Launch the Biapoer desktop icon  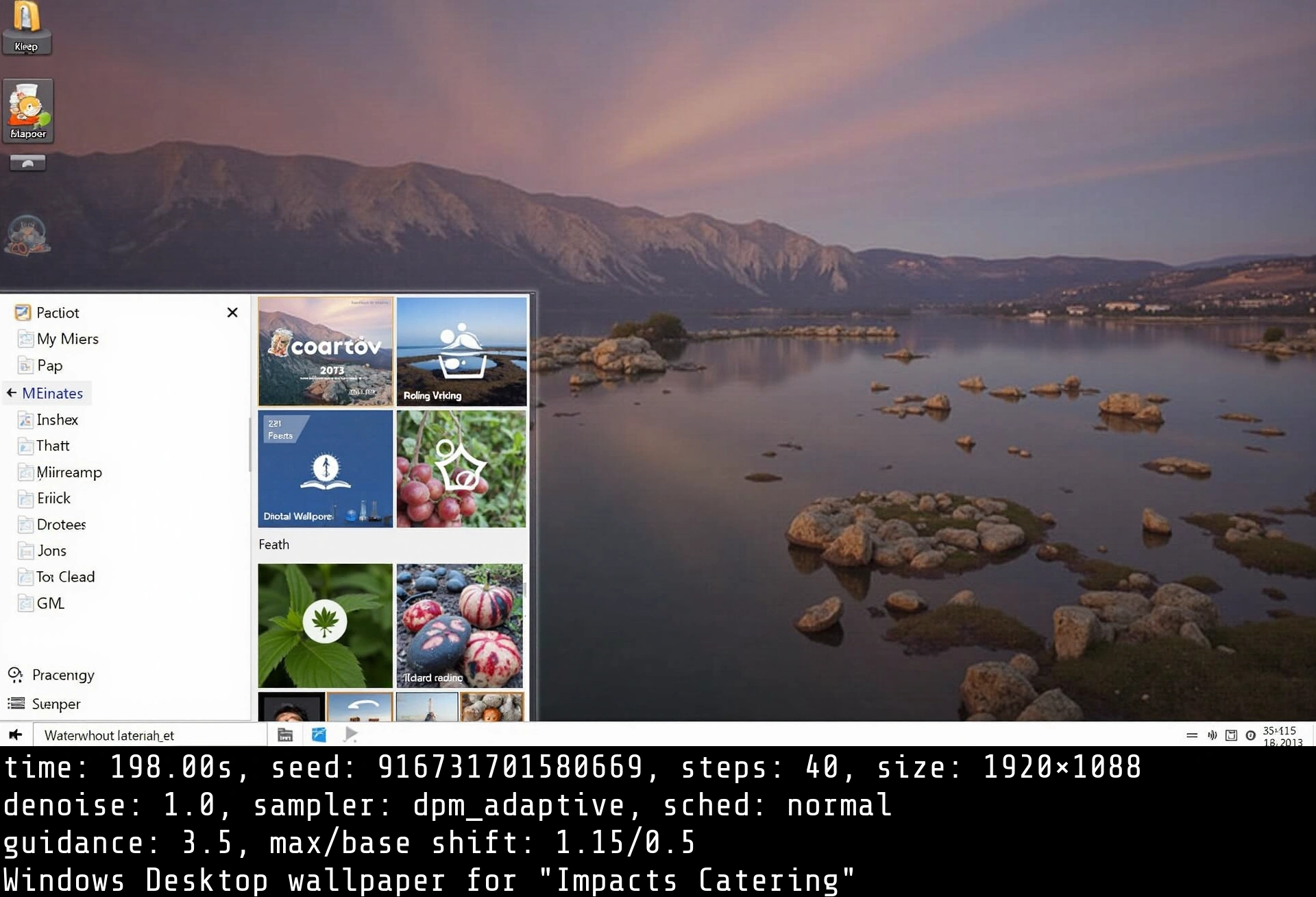pos(28,110)
